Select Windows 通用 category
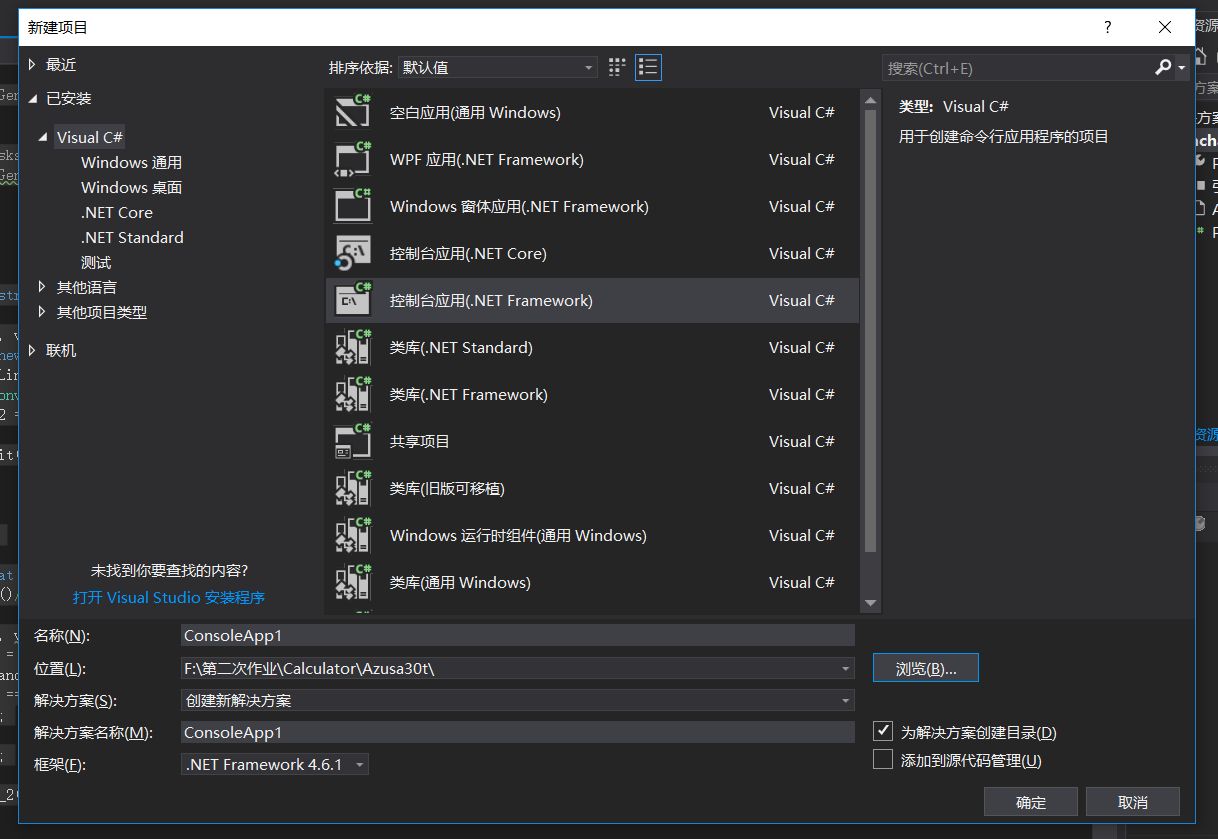This screenshot has height=839, width=1218. [x=131, y=162]
